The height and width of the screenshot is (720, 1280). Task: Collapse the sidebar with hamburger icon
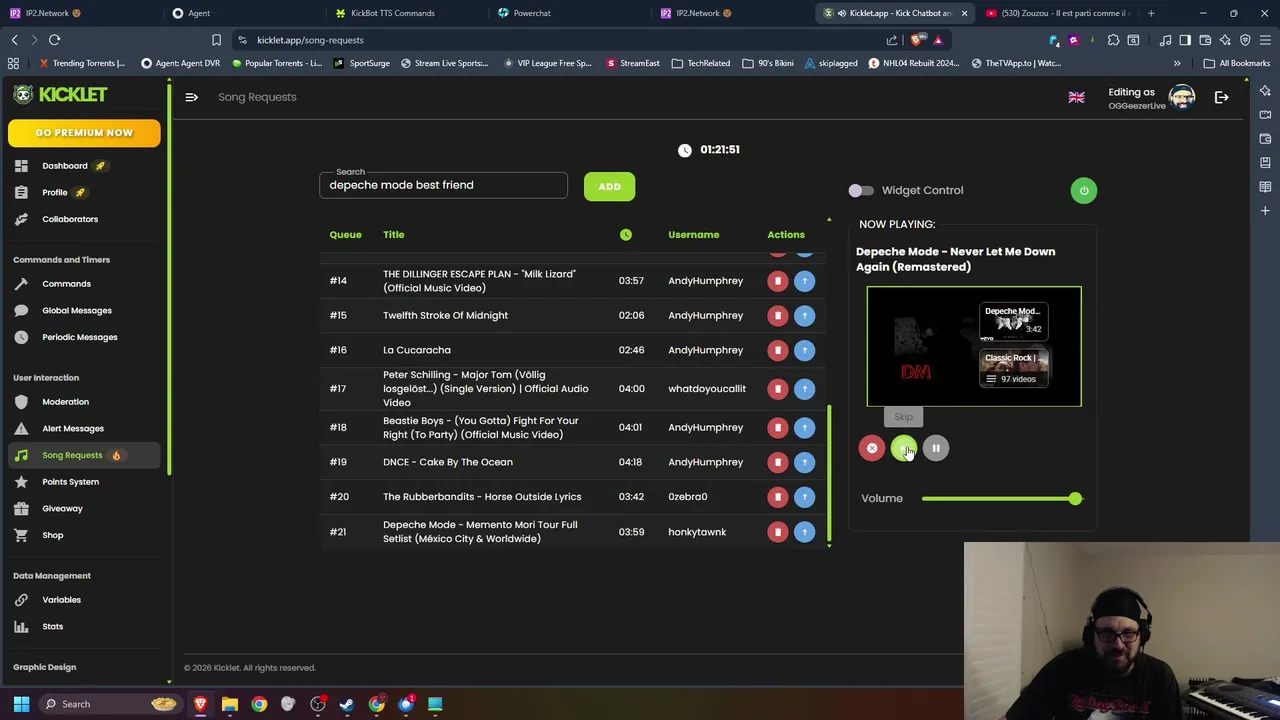191,97
